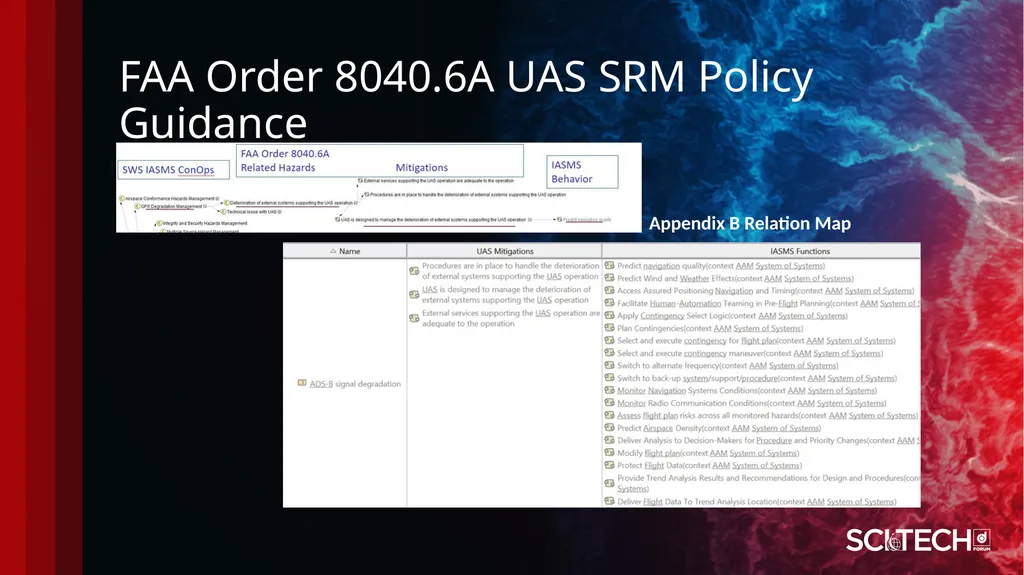
Task: Click icon for Apply Contingency Select Logic
Action: pyautogui.click(x=609, y=315)
